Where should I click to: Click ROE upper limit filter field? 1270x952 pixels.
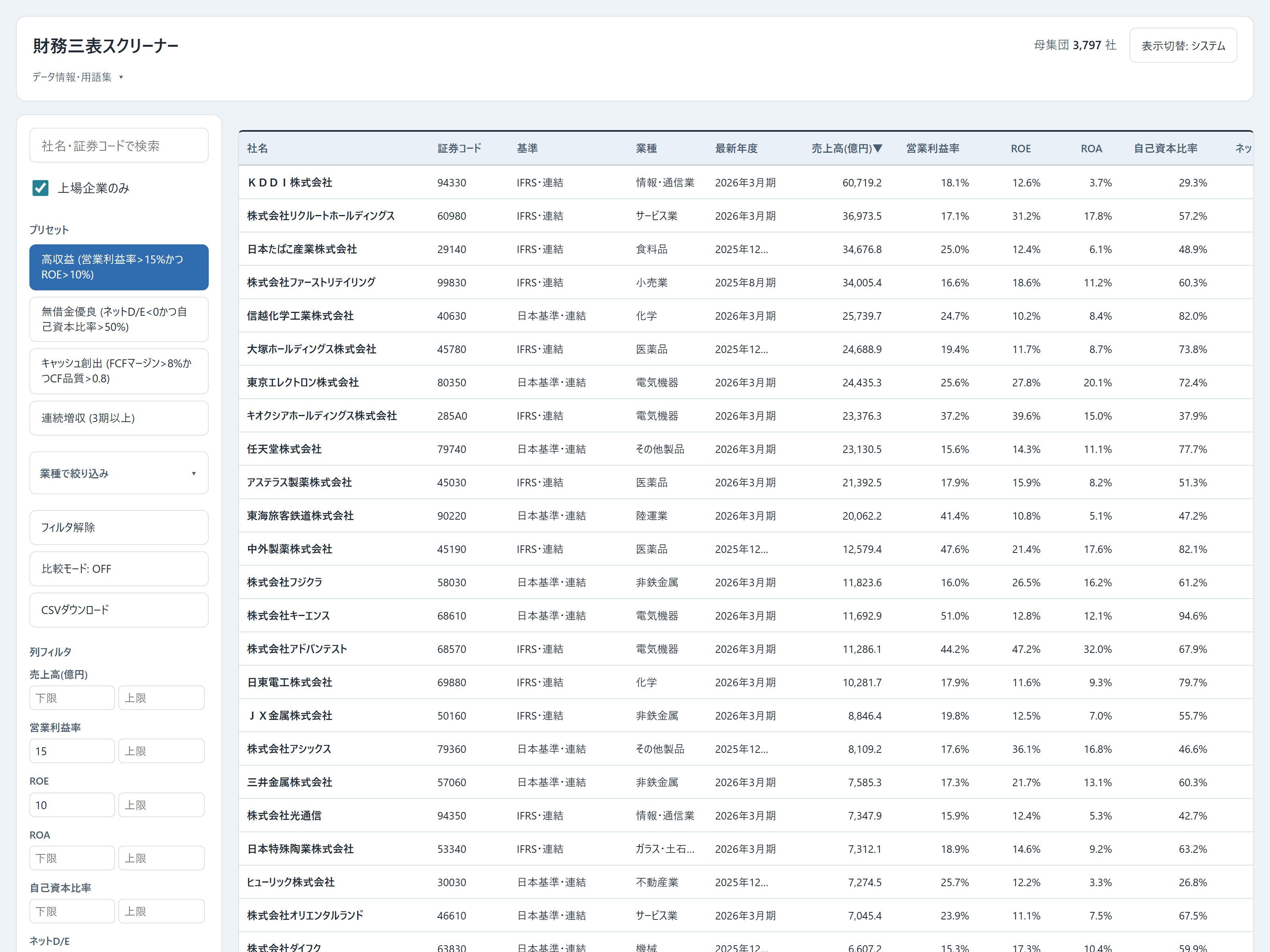(162, 805)
